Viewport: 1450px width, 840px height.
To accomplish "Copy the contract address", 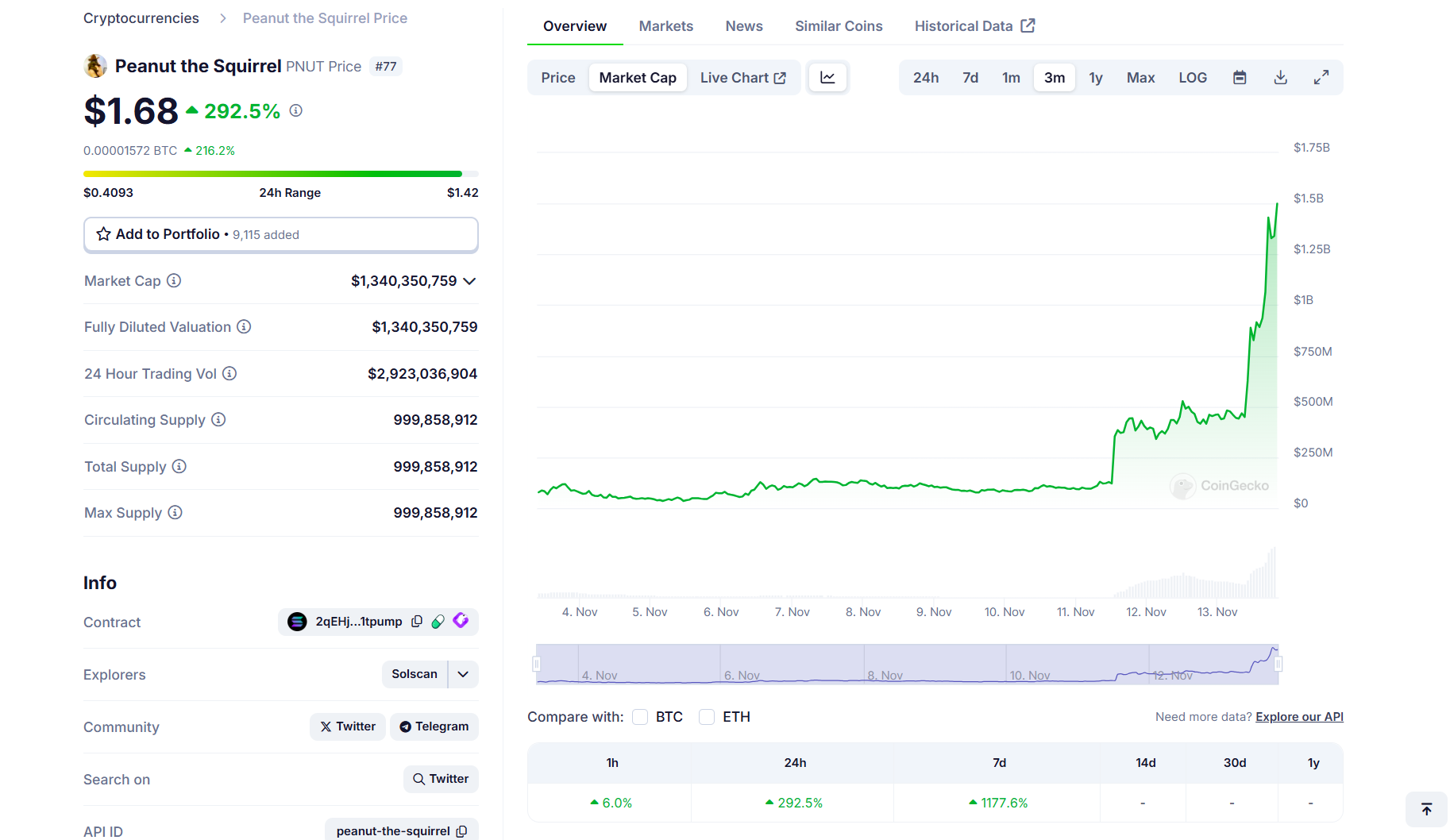I will [417, 622].
